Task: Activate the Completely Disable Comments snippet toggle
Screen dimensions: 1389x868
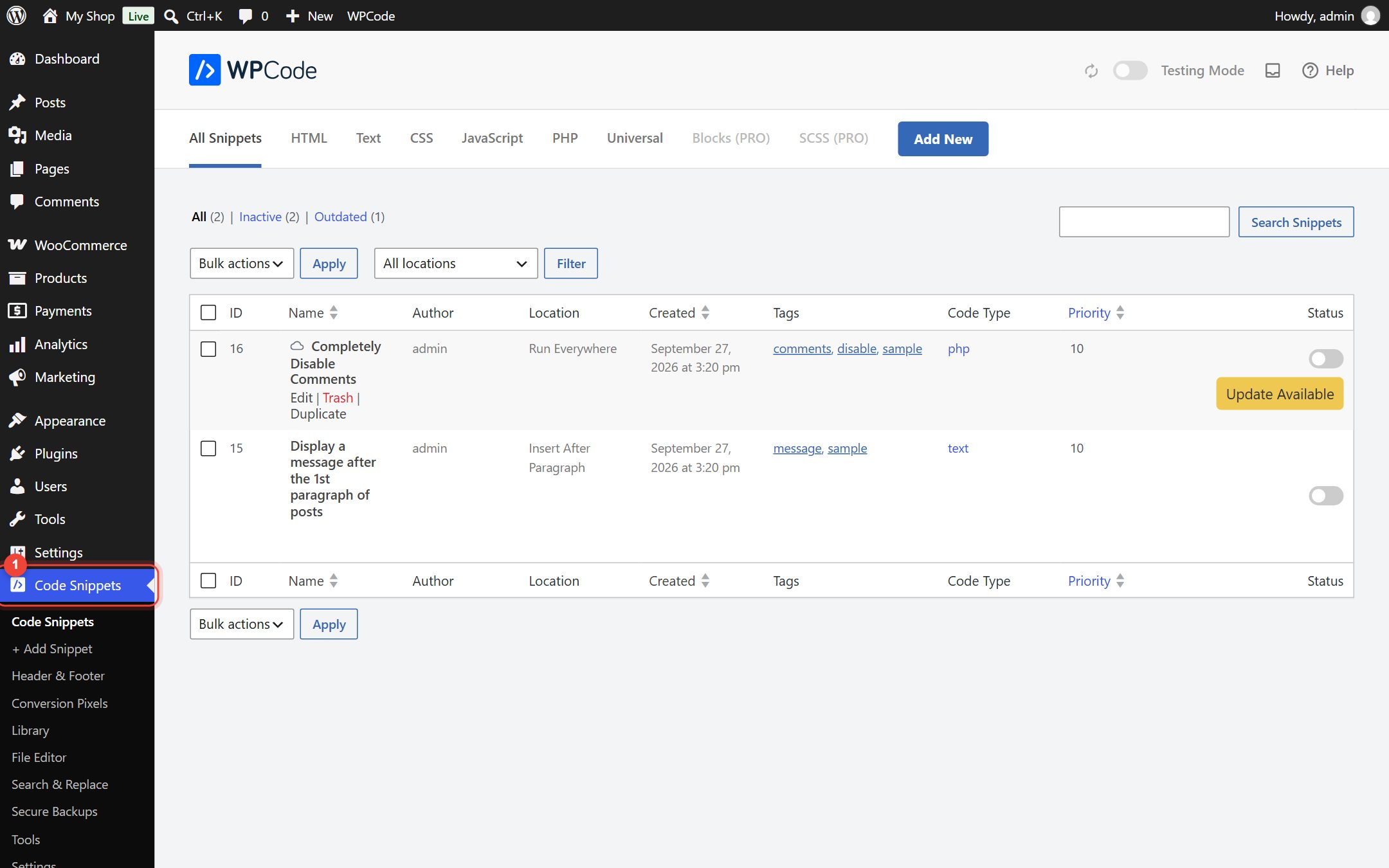Action: (x=1325, y=358)
